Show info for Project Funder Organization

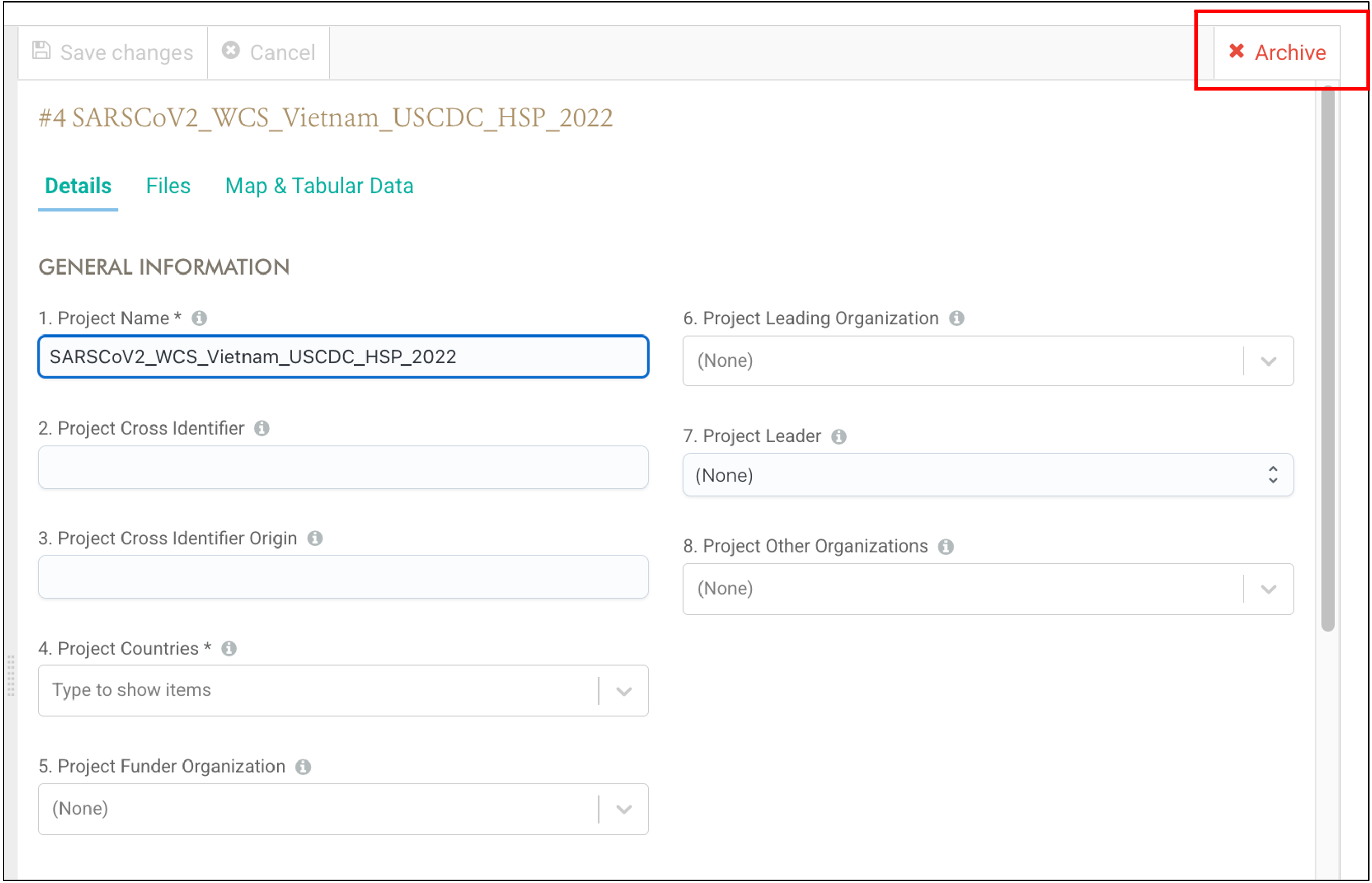(303, 767)
